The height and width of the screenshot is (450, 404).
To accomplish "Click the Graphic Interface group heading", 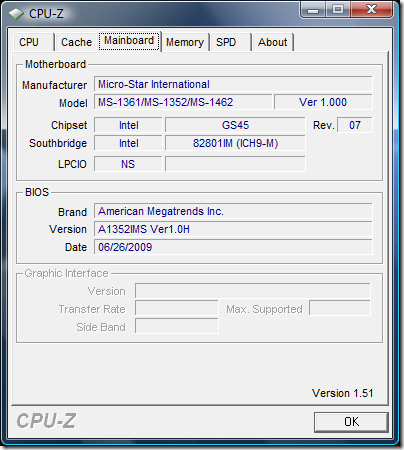I will point(66,273).
